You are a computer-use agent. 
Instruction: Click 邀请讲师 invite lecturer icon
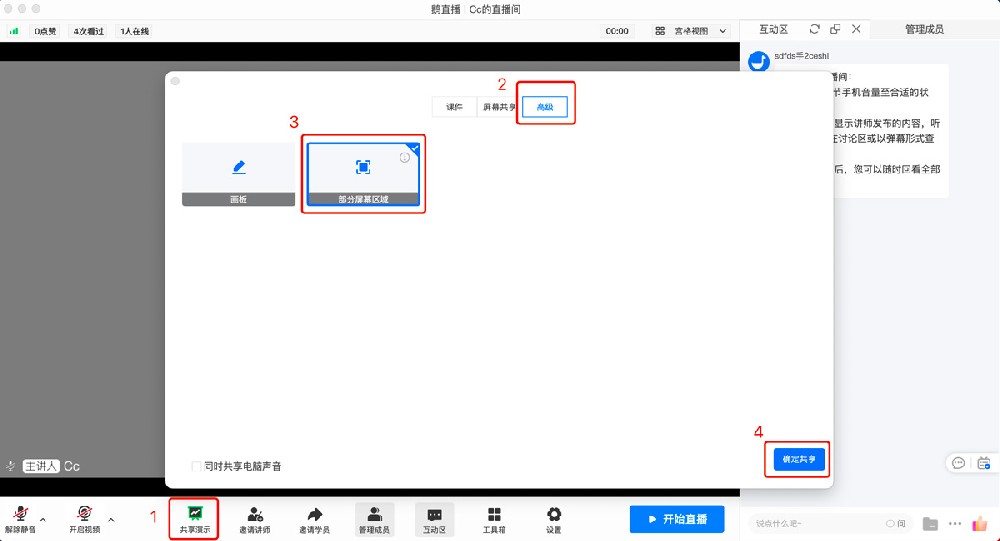click(254, 519)
